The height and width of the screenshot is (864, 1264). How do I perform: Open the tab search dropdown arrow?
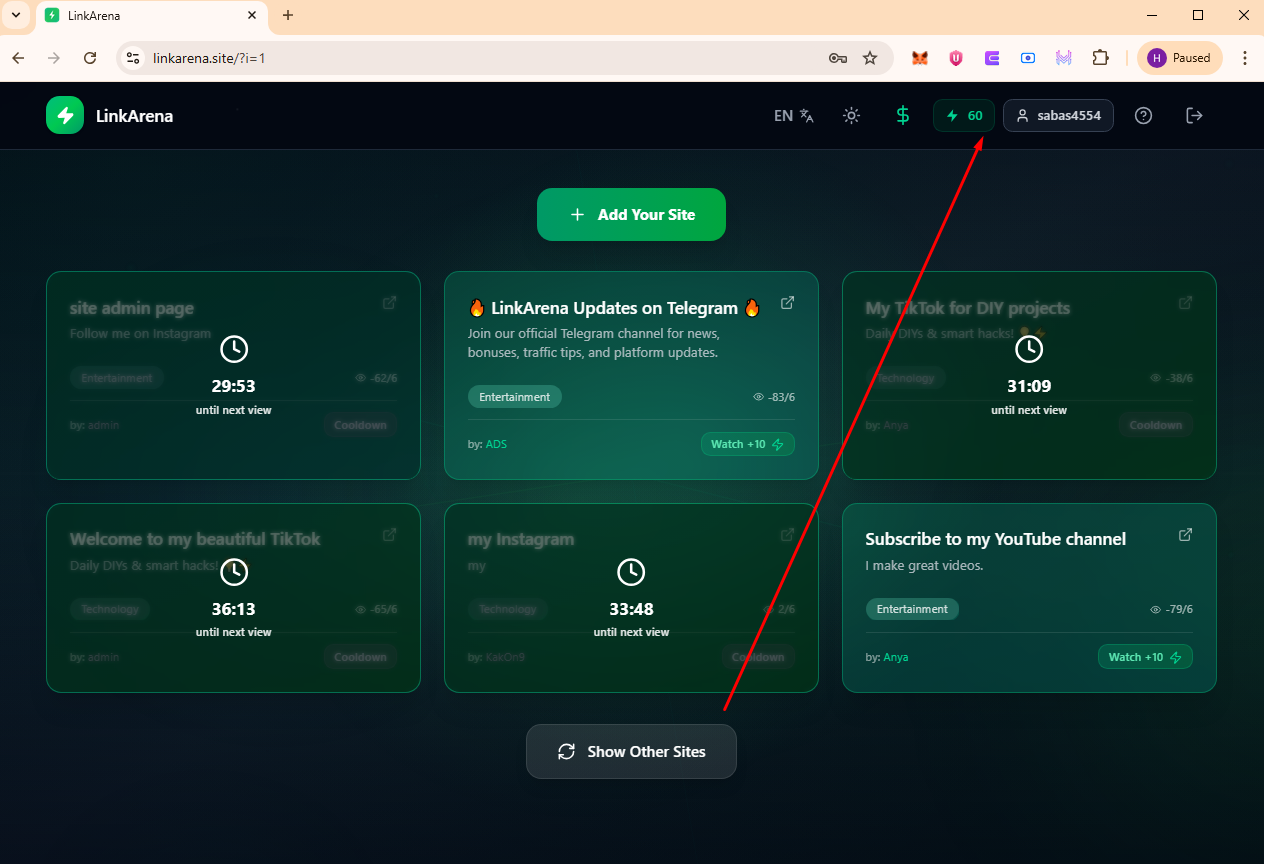tap(16, 15)
